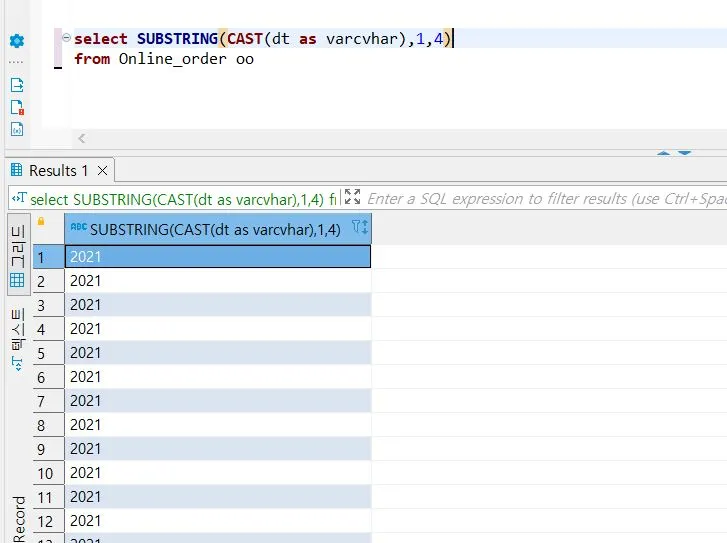Click the up arrow on panel divider
This screenshot has height=543, width=727.
point(663,153)
